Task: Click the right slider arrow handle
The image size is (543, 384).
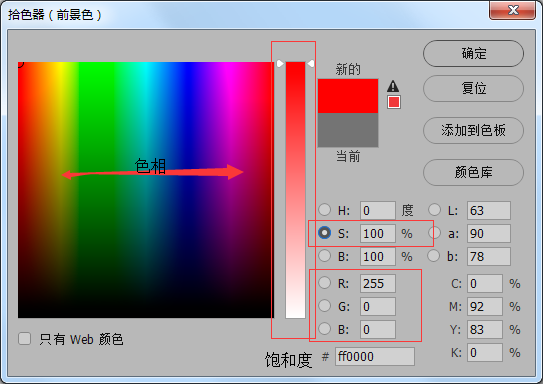Action: [311, 64]
